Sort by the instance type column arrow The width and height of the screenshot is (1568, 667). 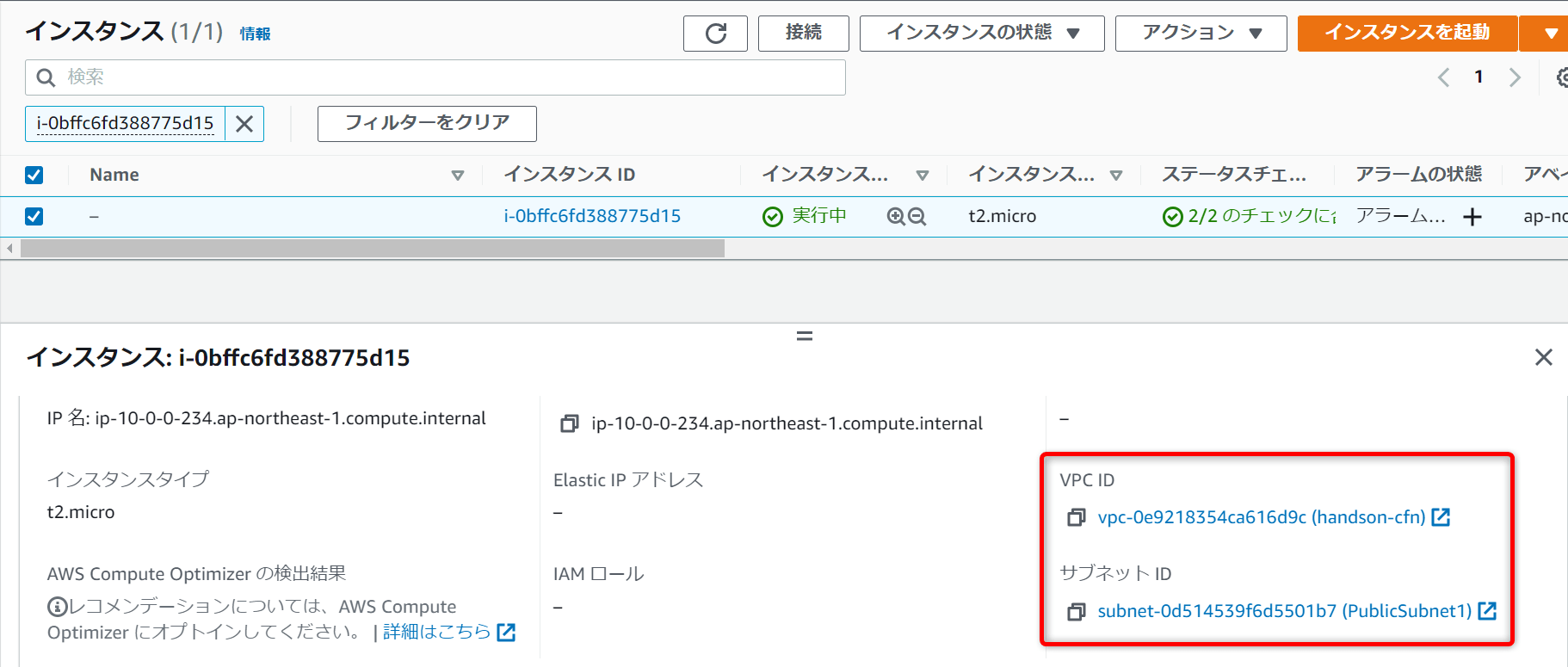[x=1116, y=176]
